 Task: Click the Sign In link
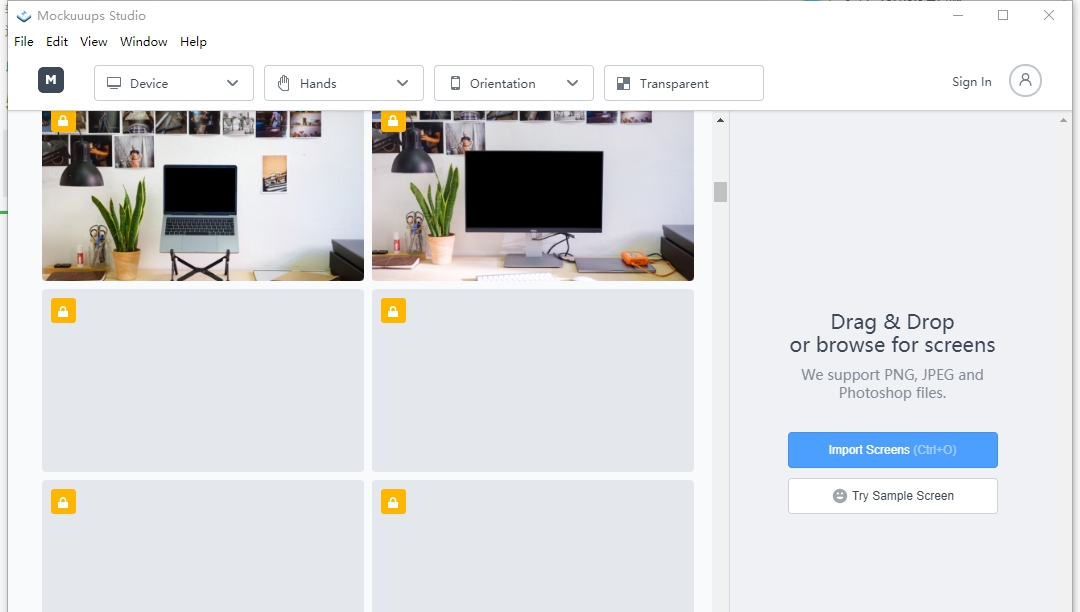[x=971, y=82]
